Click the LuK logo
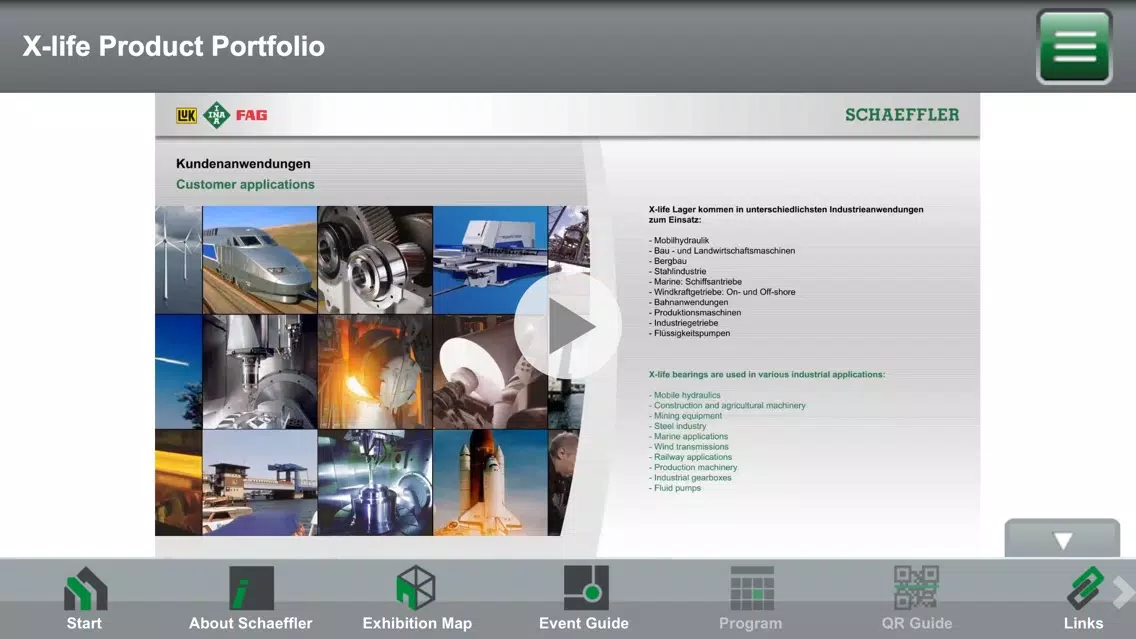 (186, 115)
